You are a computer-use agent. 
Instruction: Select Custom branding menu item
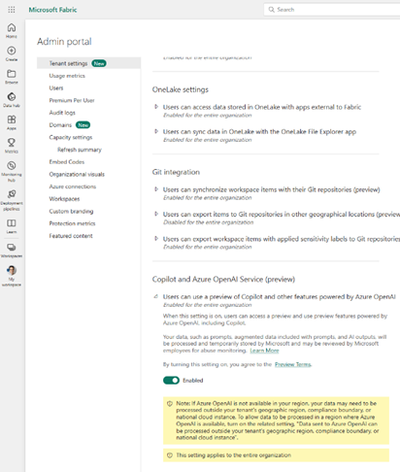71,211
